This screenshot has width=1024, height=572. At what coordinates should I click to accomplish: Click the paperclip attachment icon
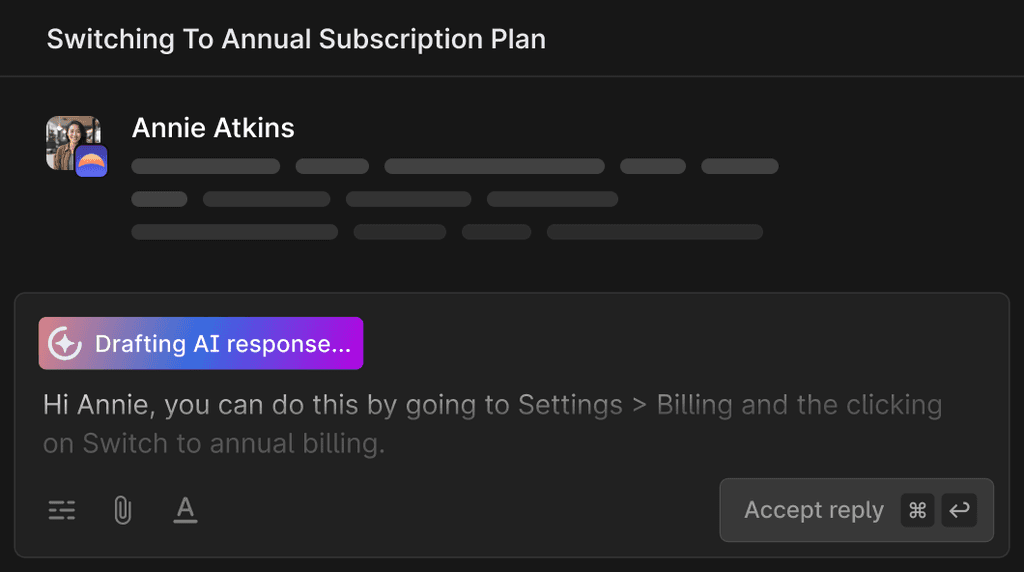[x=123, y=510]
